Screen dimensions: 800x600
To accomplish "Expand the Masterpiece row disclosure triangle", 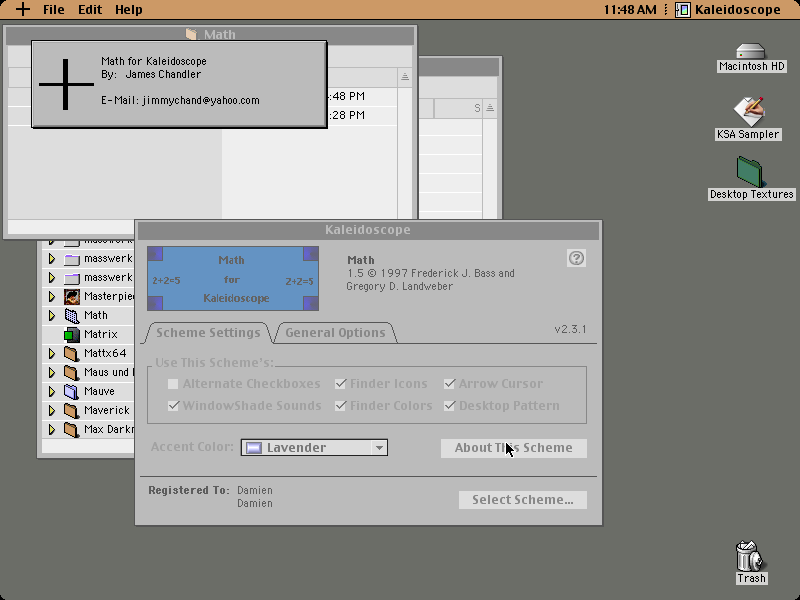I will (x=52, y=296).
